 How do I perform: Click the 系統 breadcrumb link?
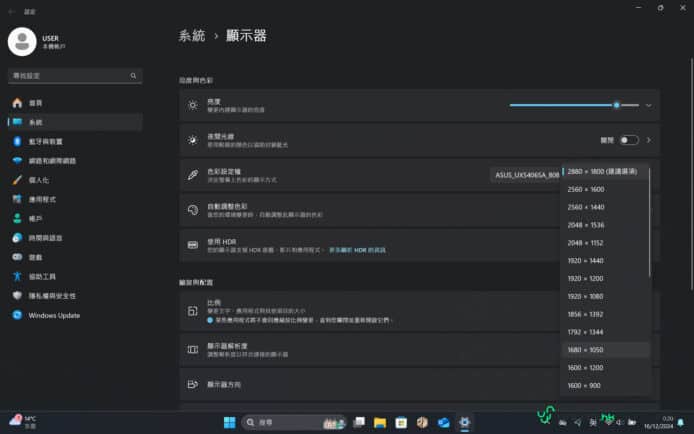coord(192,35)
